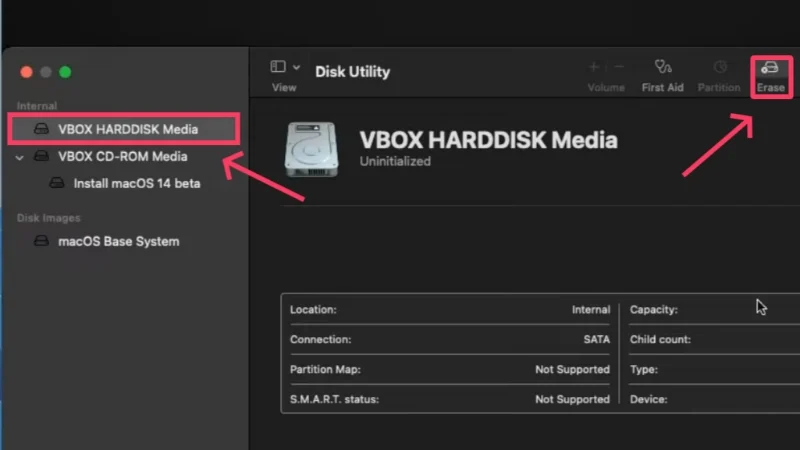Open the Partition toolbar item
The height and width of the screenshot is (450, 800).
tap(719, 77)
